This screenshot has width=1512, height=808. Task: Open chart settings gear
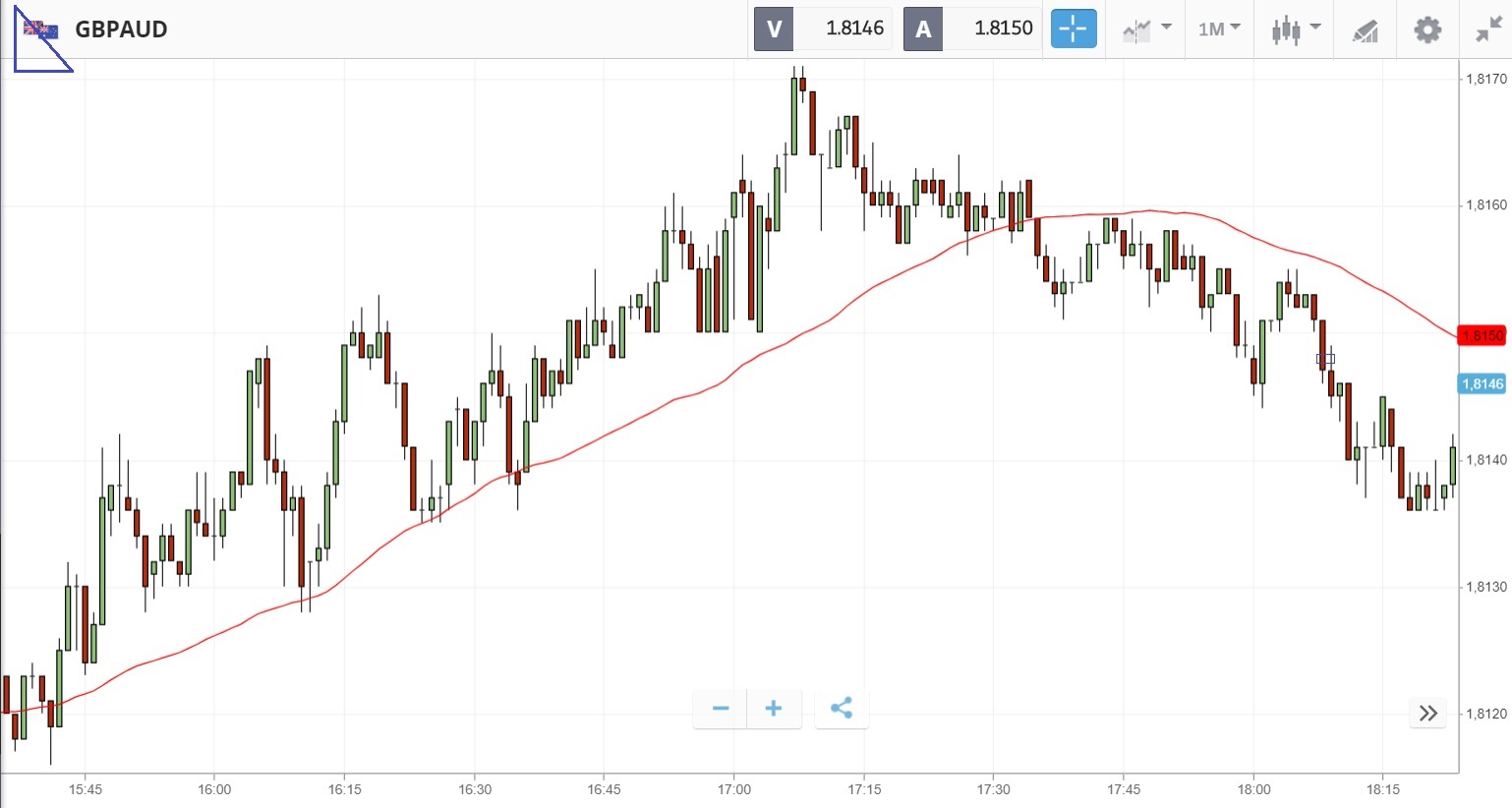[1426, 29]
